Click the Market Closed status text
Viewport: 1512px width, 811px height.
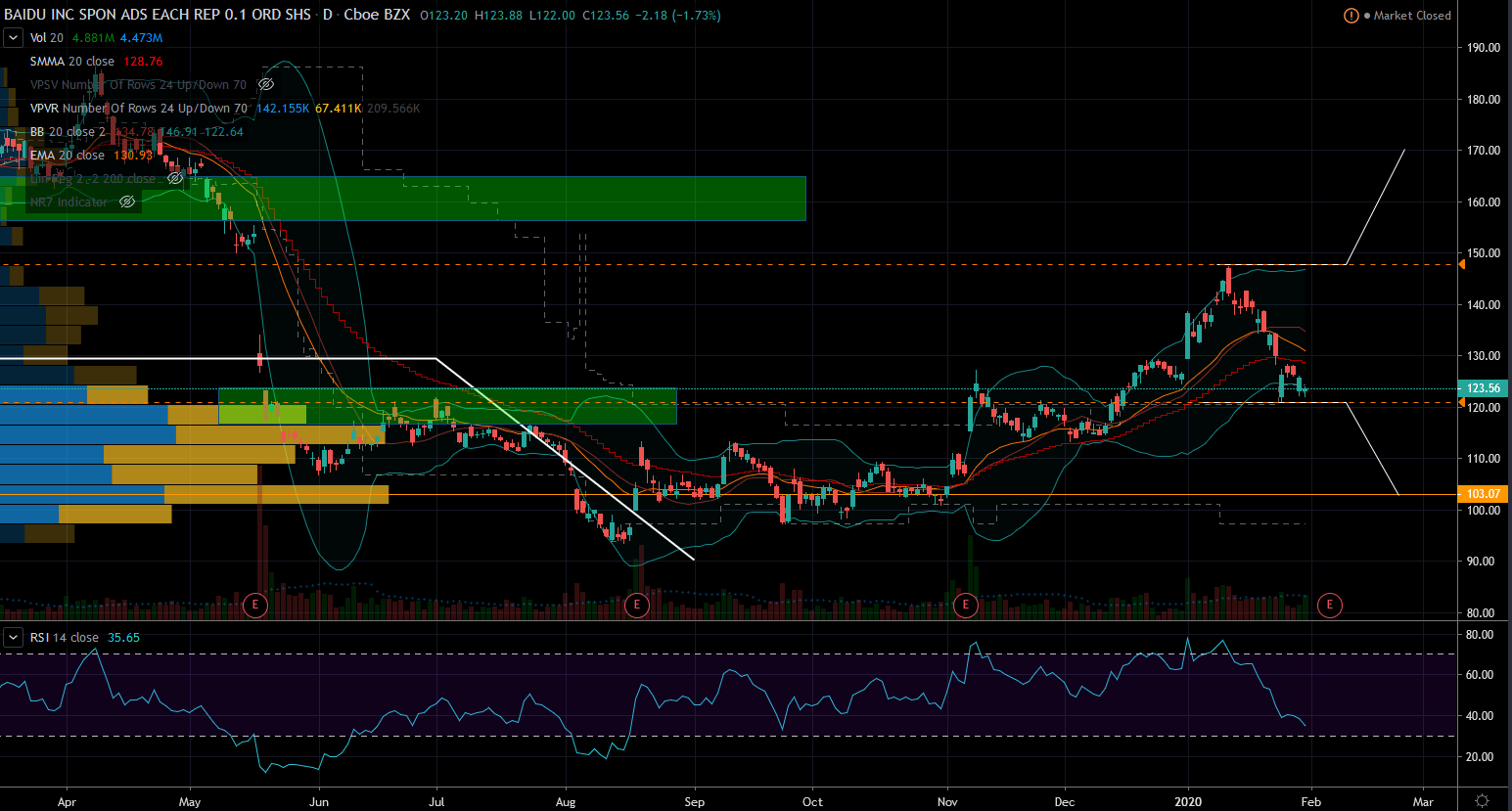click(x=1412, y=16)
